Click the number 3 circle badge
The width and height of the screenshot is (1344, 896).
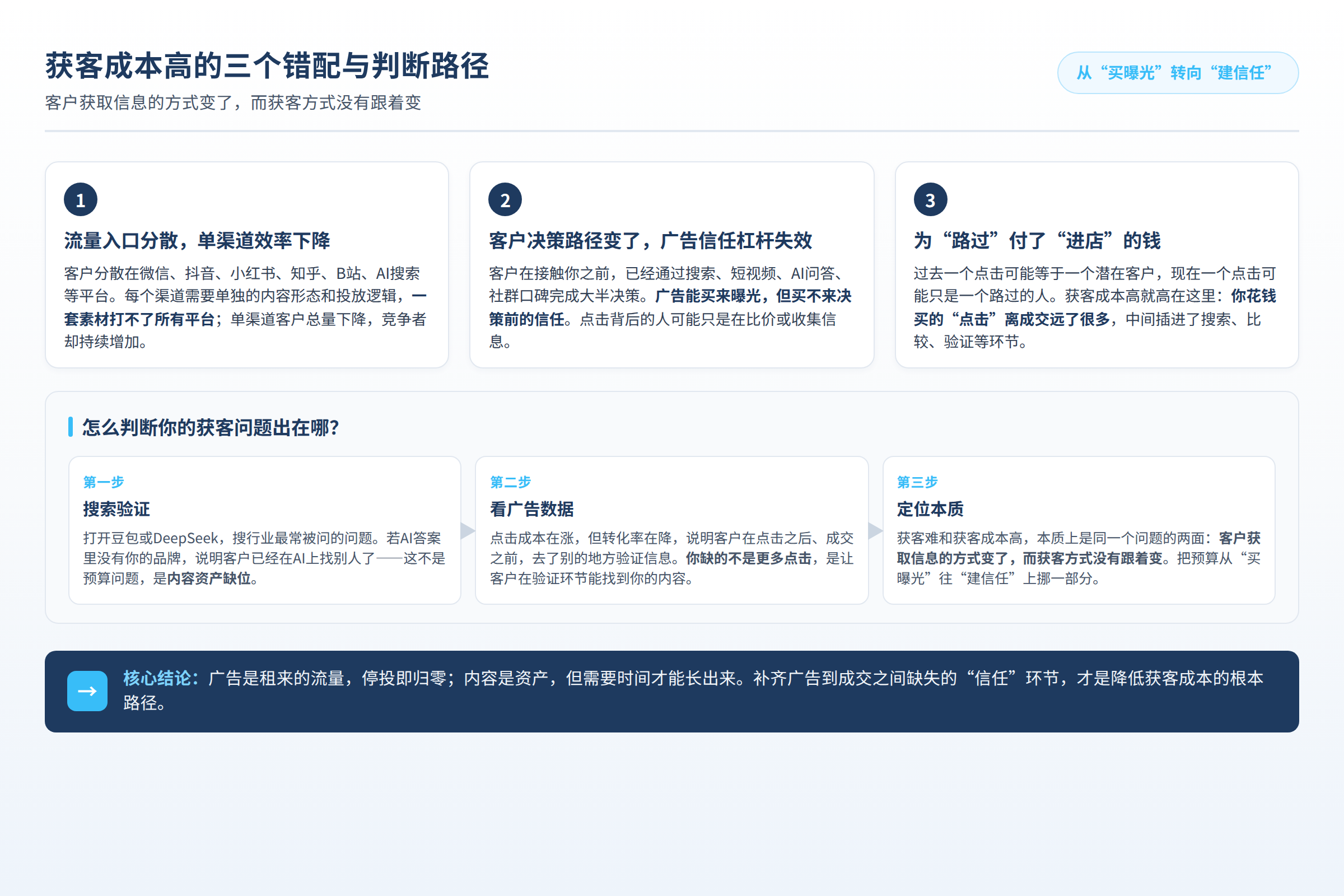930,199
